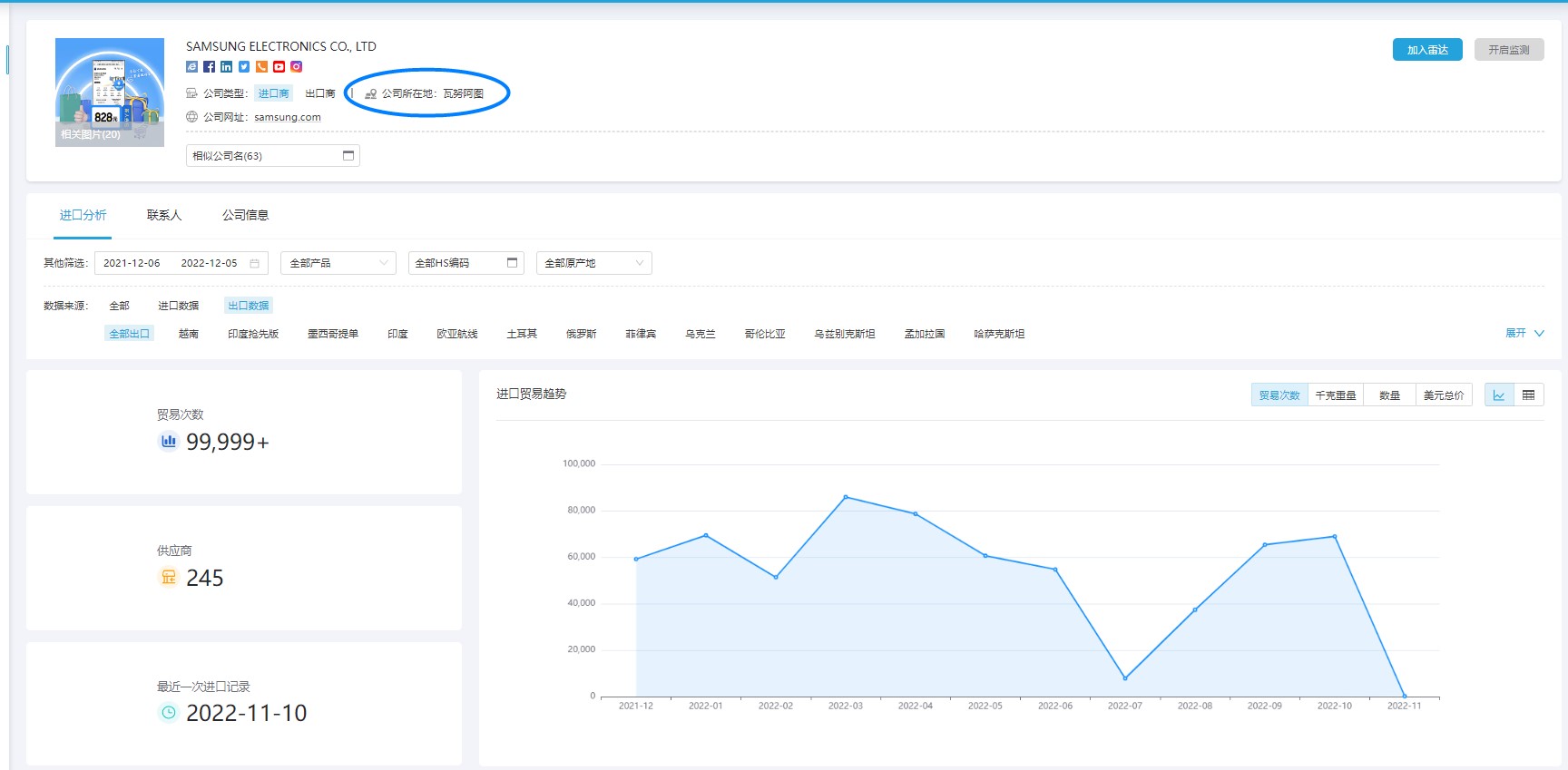
Task: Select 进口数据 data source
Action: (x=178, y=306)
